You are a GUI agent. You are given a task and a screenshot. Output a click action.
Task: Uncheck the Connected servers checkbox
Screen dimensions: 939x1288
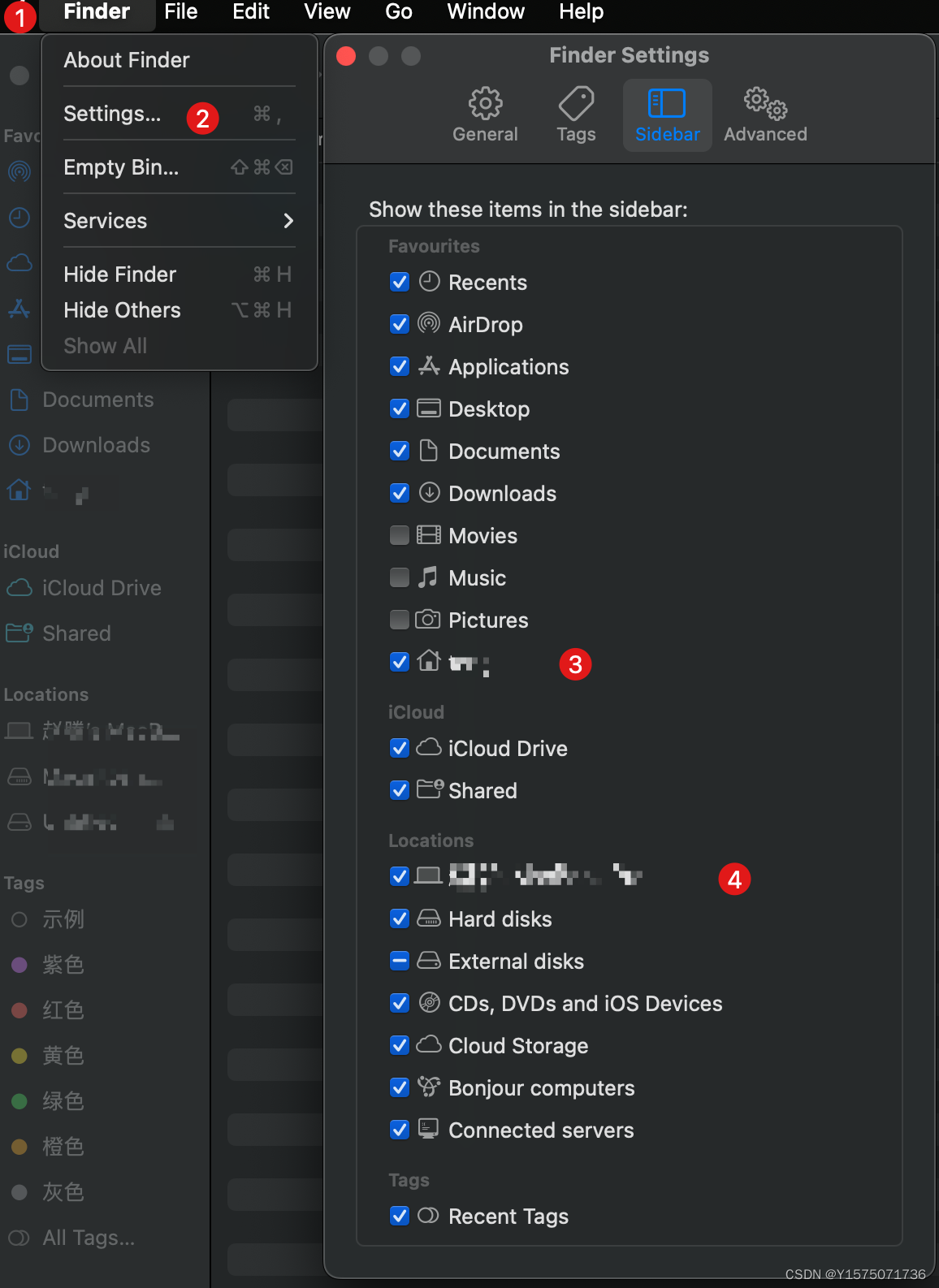click(400, 1130)
